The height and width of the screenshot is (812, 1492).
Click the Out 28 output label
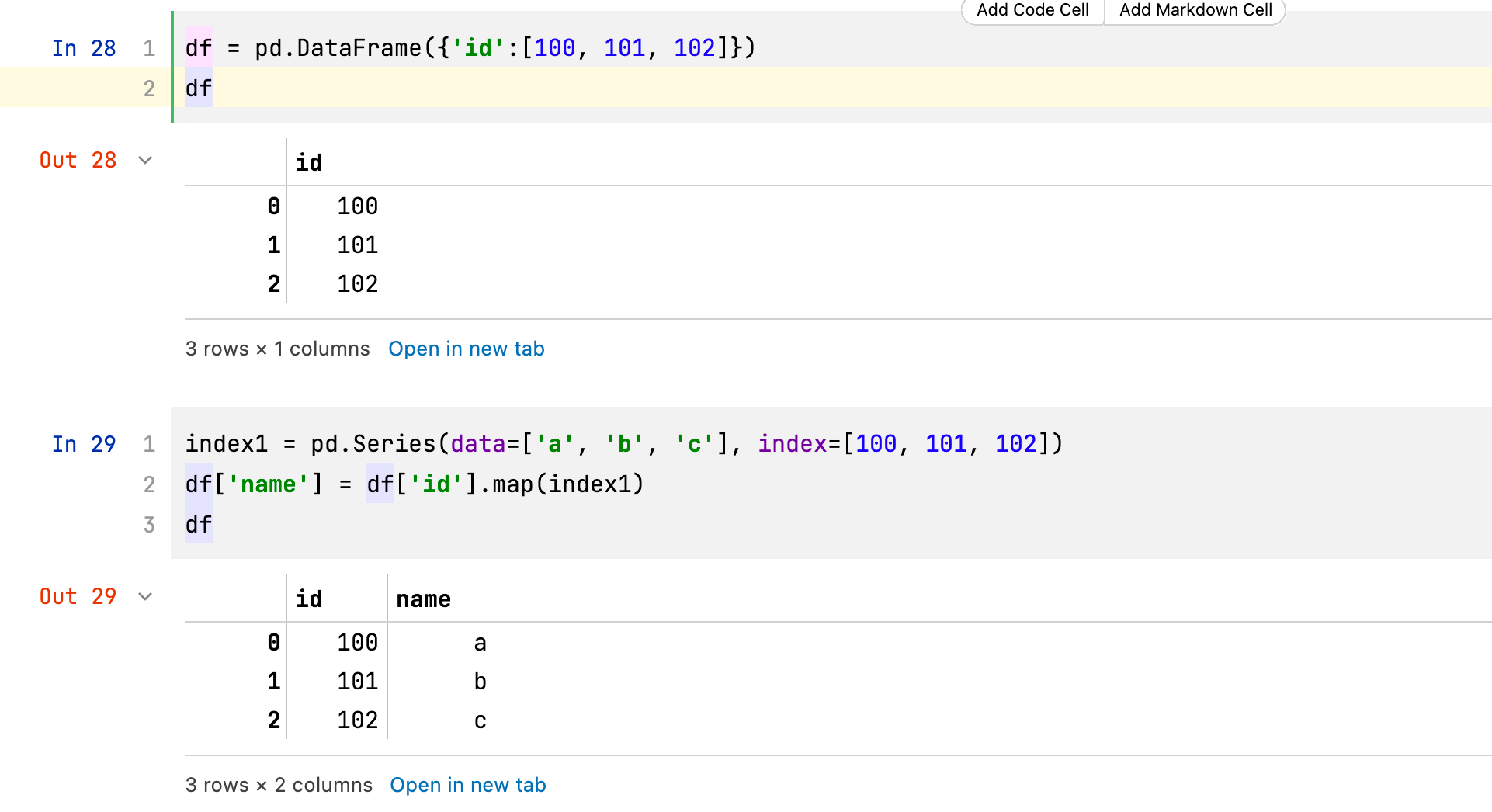(78, 161)
